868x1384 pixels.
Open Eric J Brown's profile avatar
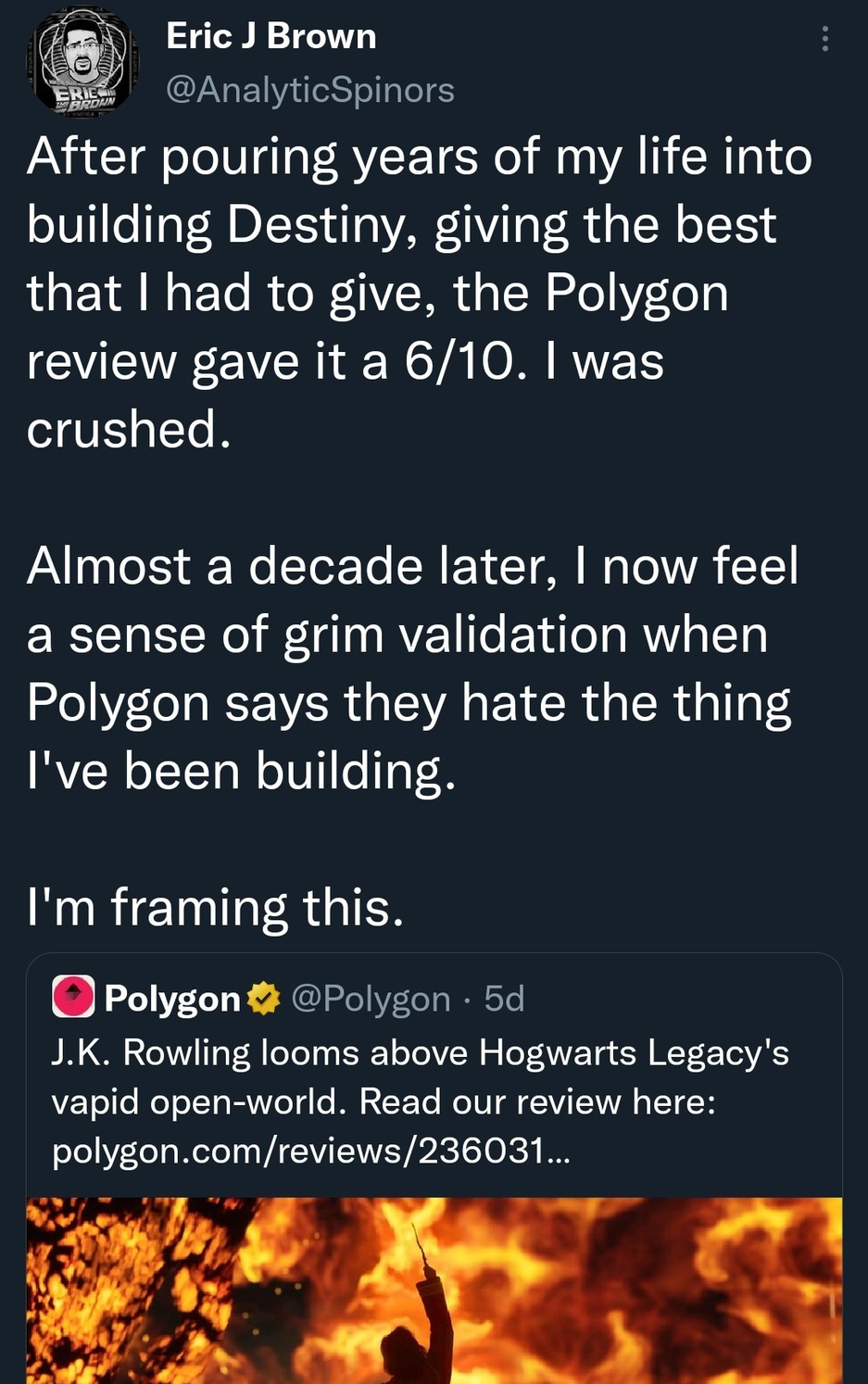[83, 64]
